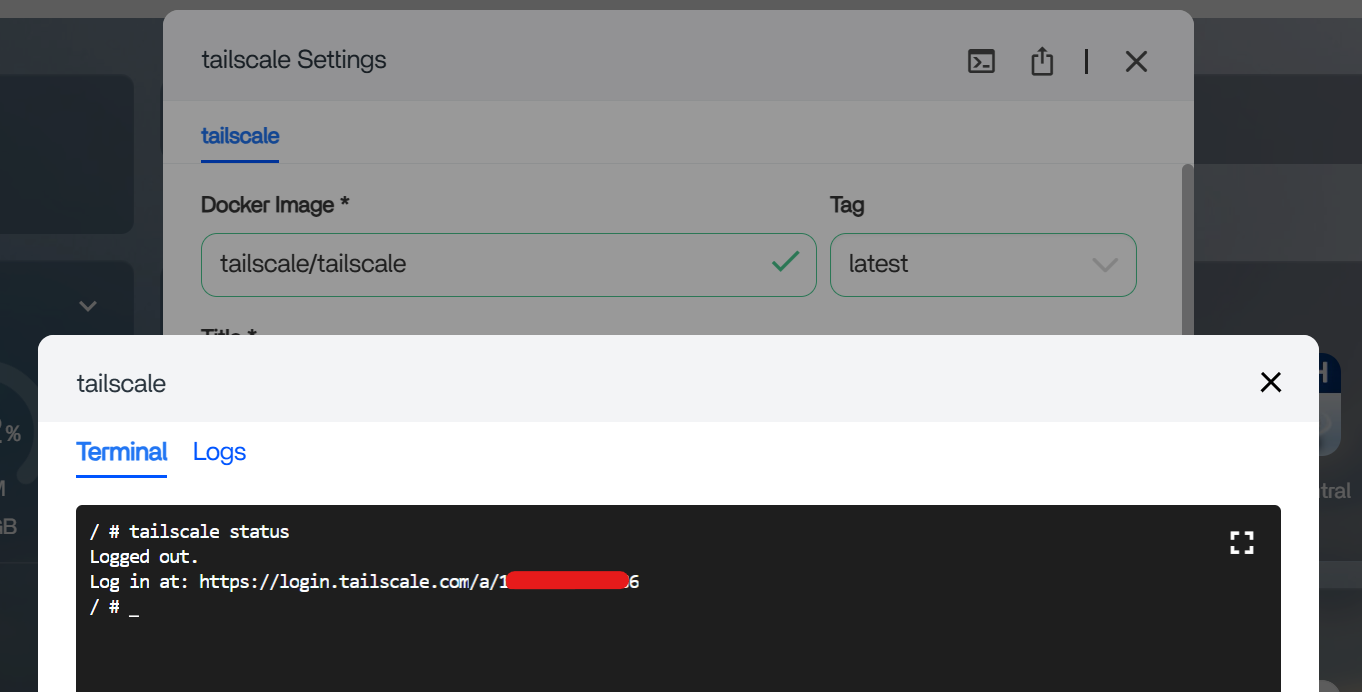1362x692 pixels.
Task: Open the Tag combo box showing latest
Action: tap(960, 265)
